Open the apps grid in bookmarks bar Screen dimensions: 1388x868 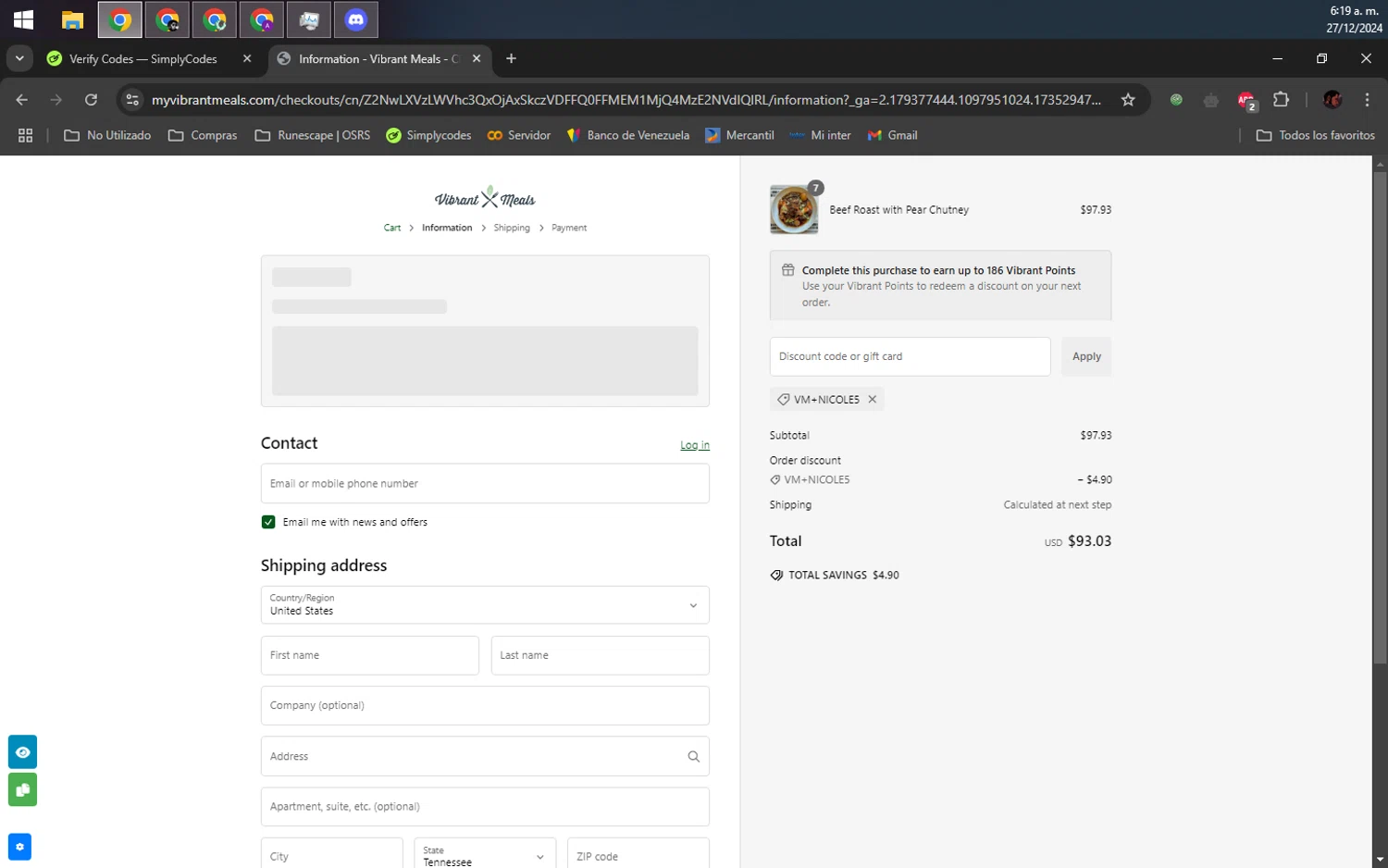click(x=25, y=135)
